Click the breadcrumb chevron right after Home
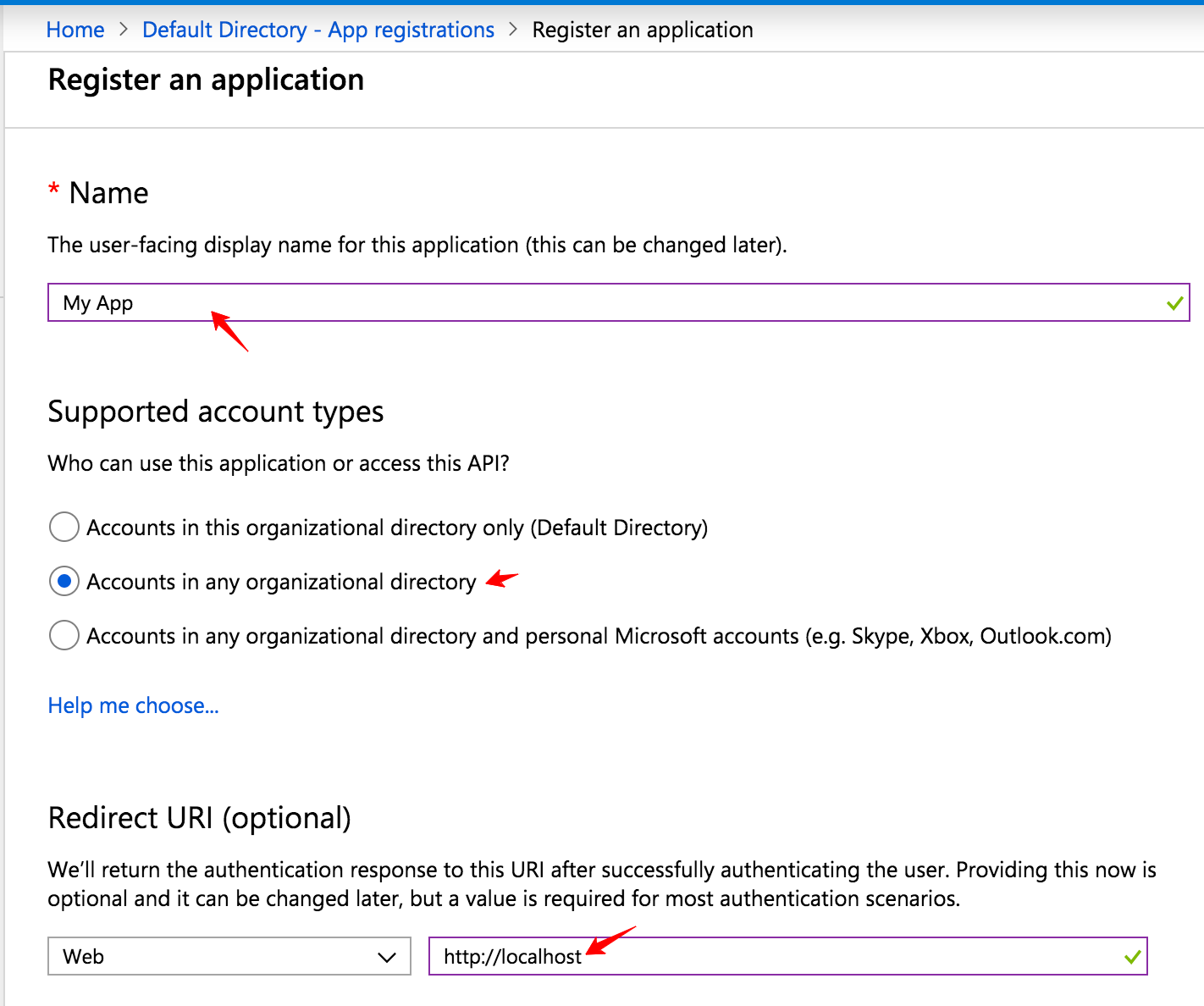Viewport: 1204px width, 1006px height. pos(124,30)
